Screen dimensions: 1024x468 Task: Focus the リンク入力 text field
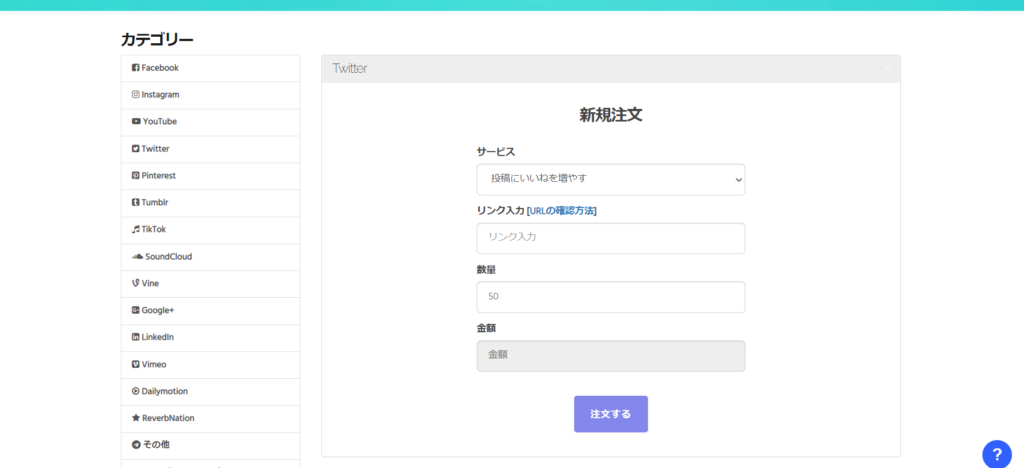(611, 238)
